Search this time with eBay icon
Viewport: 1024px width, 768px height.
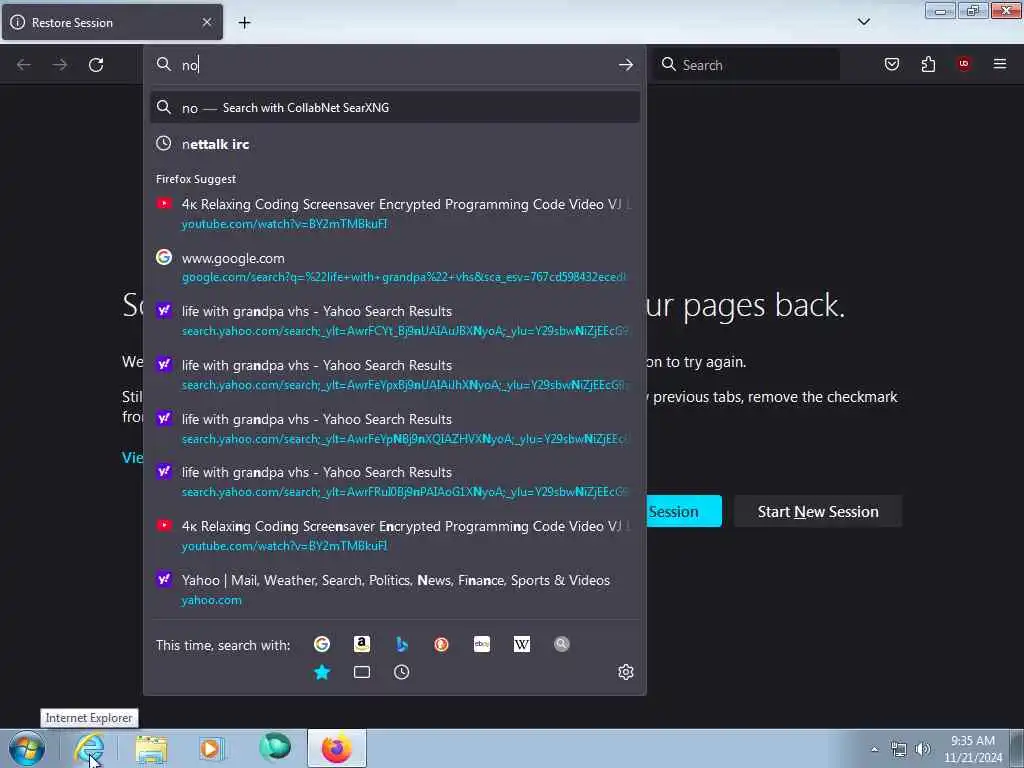pos(482,645)
